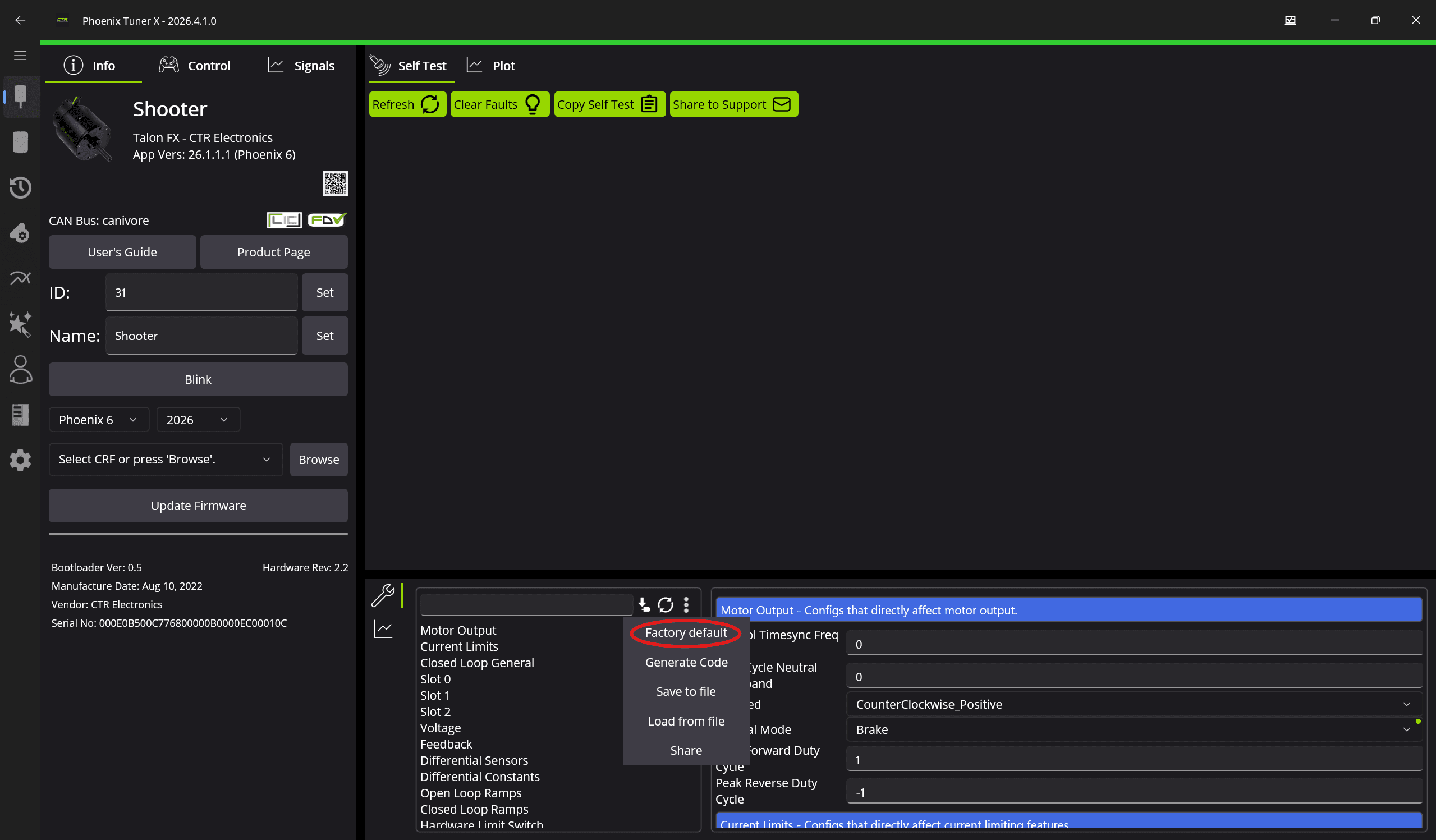Open the Select CRF dropdown
The image size is (1436, 840).
(165, 460)
